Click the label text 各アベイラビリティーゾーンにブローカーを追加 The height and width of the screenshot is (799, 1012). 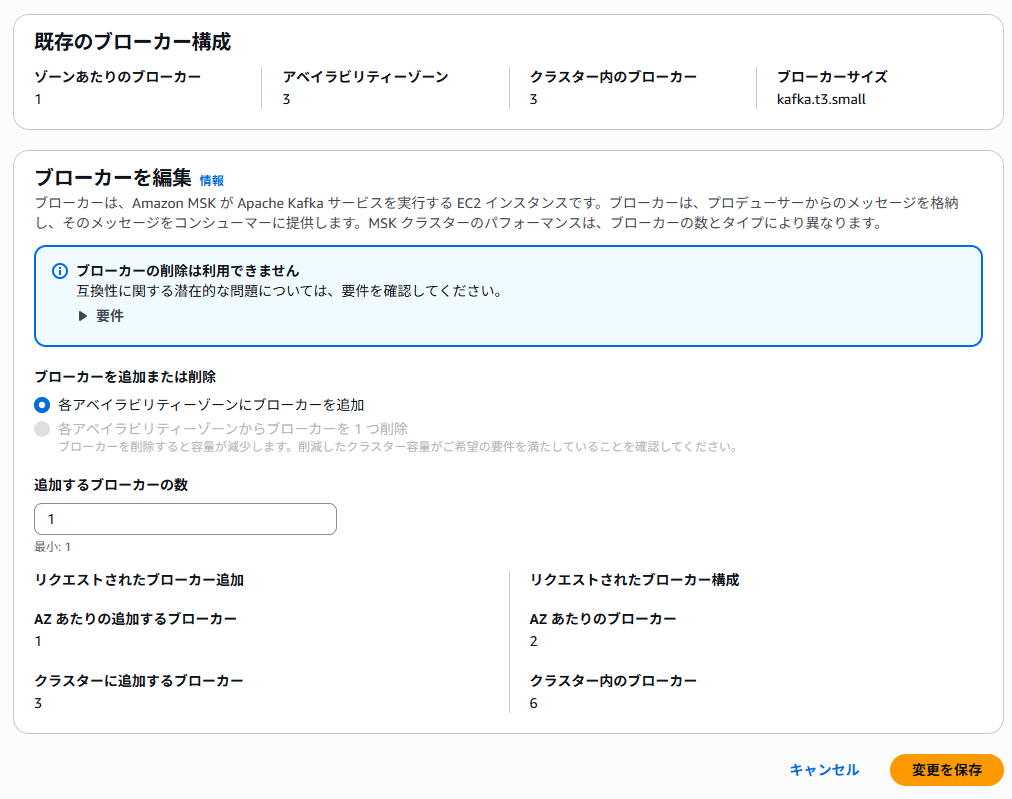[211, 405]
